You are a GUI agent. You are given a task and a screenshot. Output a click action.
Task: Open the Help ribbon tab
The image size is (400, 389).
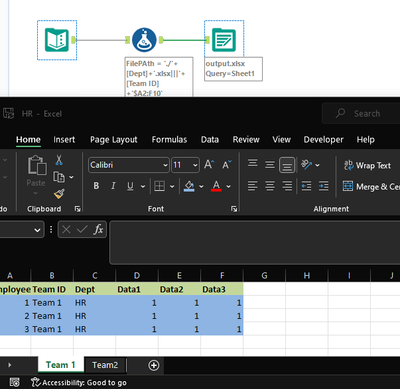pyautogui.click(x=366, y=140)
